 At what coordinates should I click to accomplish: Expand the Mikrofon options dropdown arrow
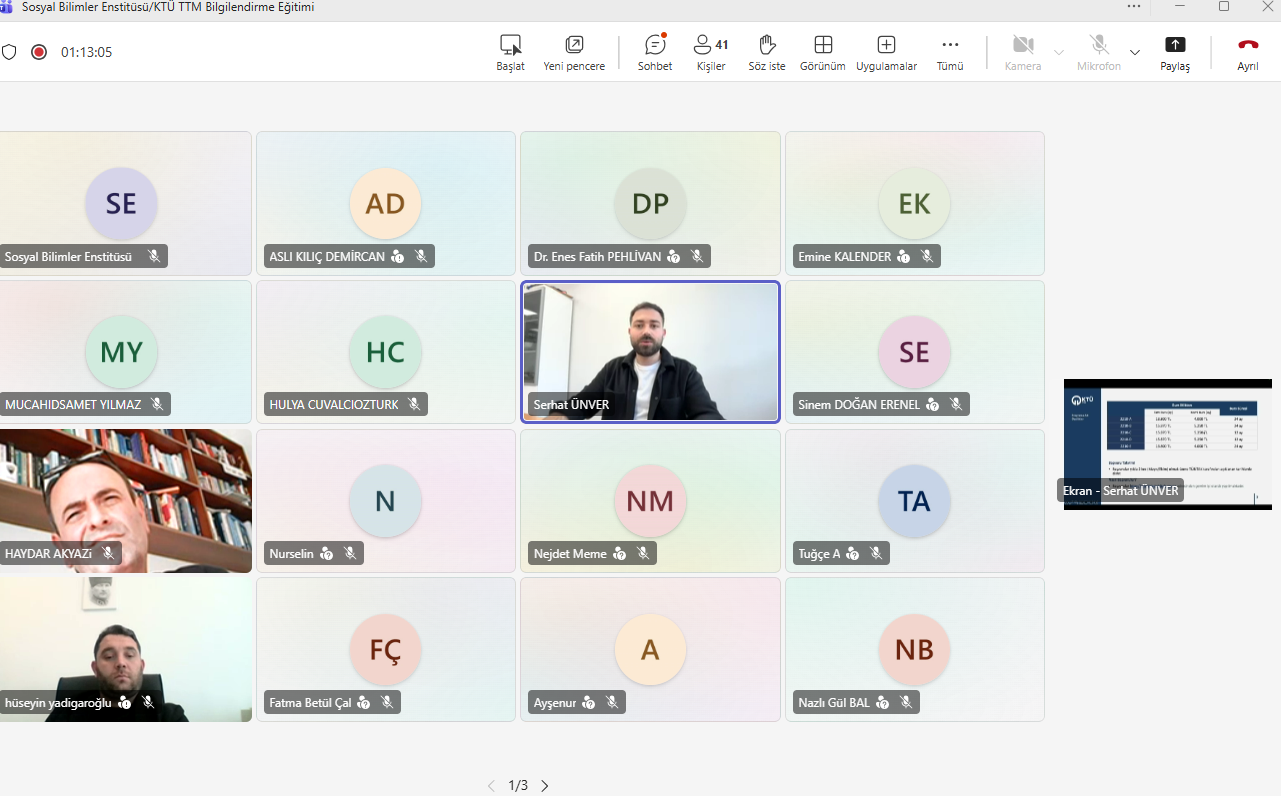(1135, 52)
